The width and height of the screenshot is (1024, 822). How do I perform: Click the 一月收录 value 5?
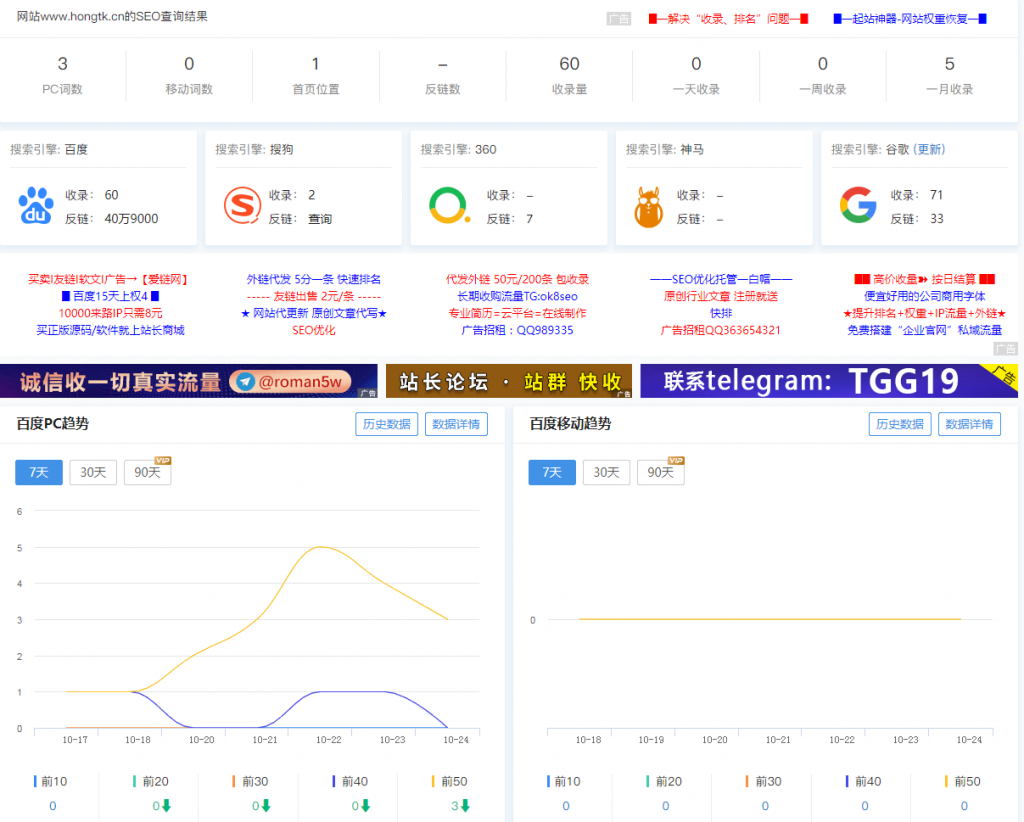click(950, 64)
